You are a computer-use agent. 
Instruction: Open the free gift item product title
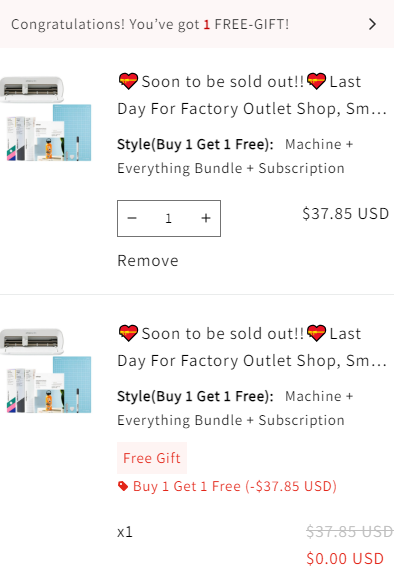click(252, 347)
